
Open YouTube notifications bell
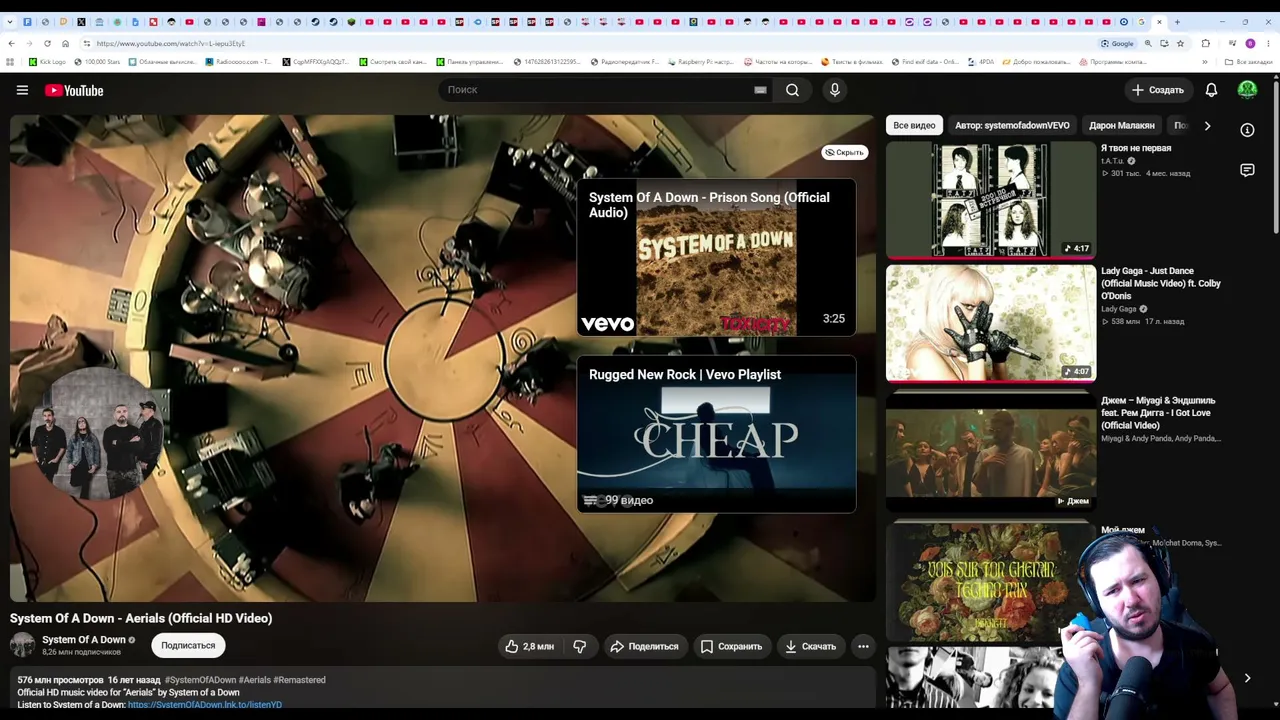(1211, 90)
